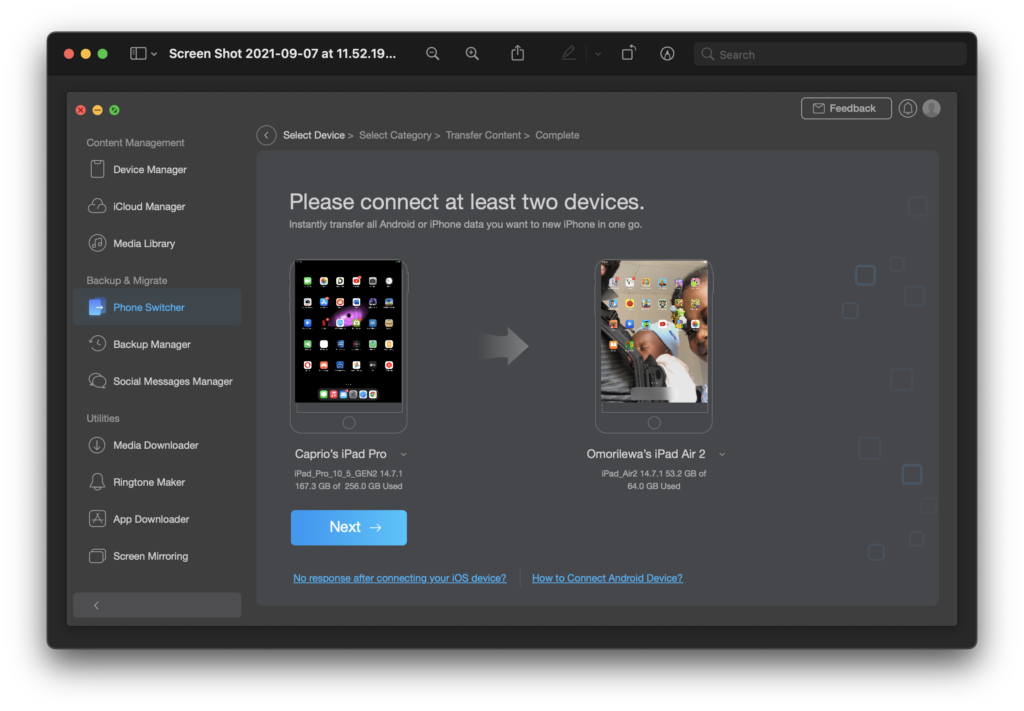1024x711 pixels.
Task: Click the transfer direction arrow
Action: (503, 346)
